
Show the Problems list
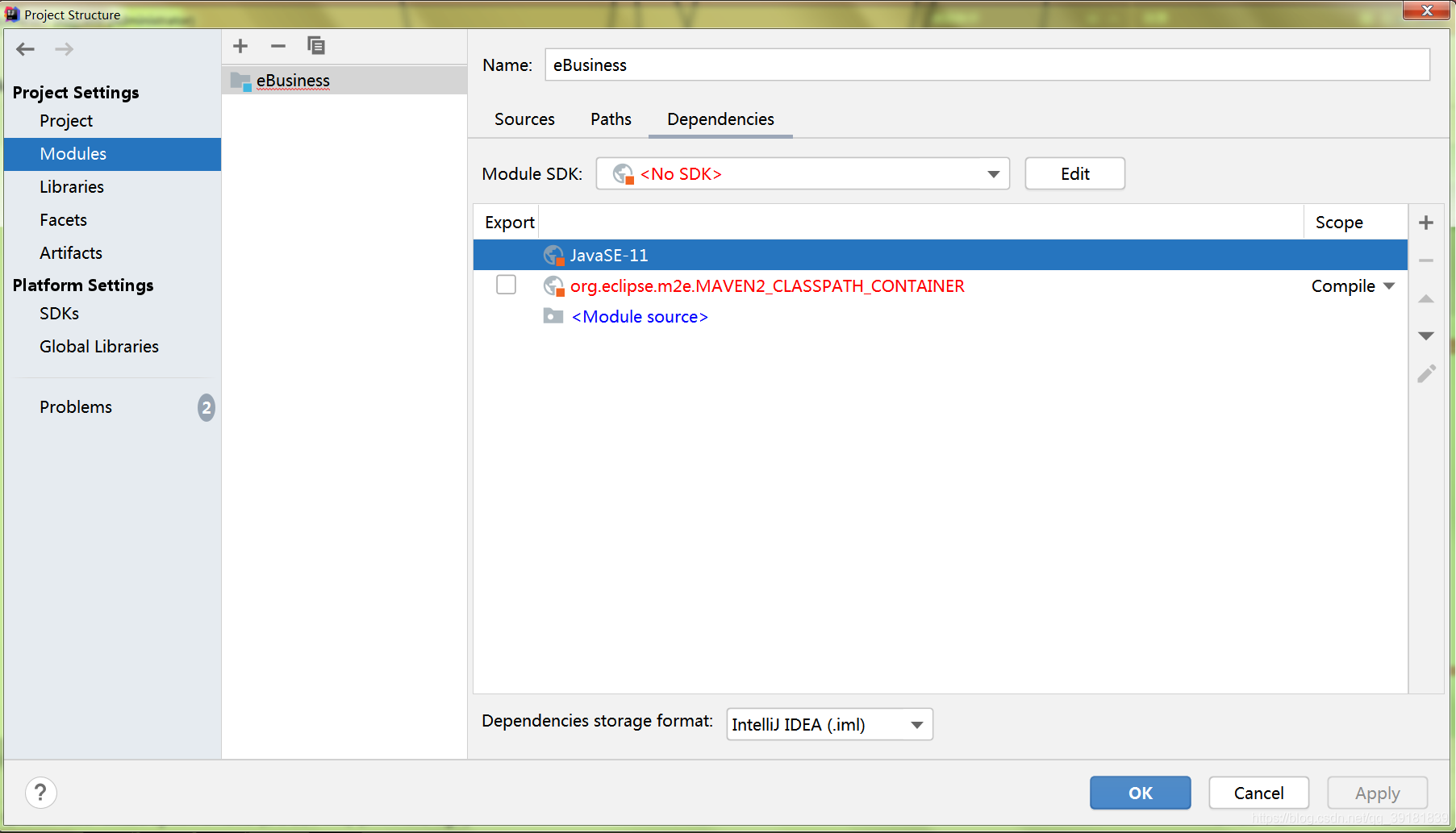[76, 407]
